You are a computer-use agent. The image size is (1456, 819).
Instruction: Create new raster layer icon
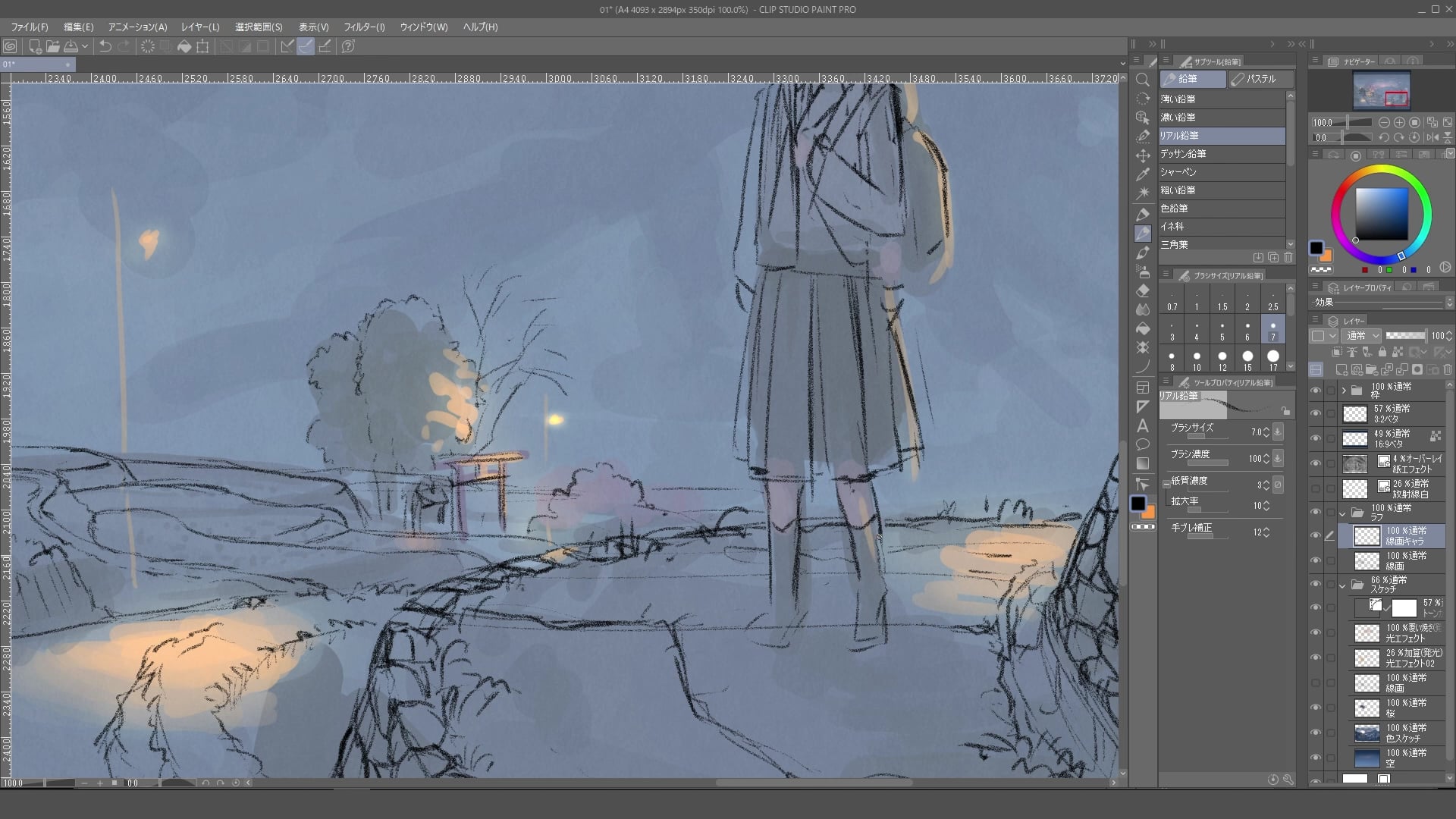click(1341, 370)
